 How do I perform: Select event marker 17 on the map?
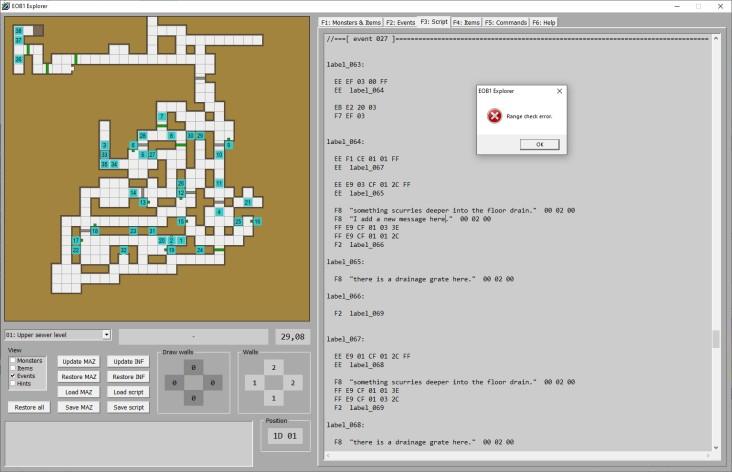(76, 241)
